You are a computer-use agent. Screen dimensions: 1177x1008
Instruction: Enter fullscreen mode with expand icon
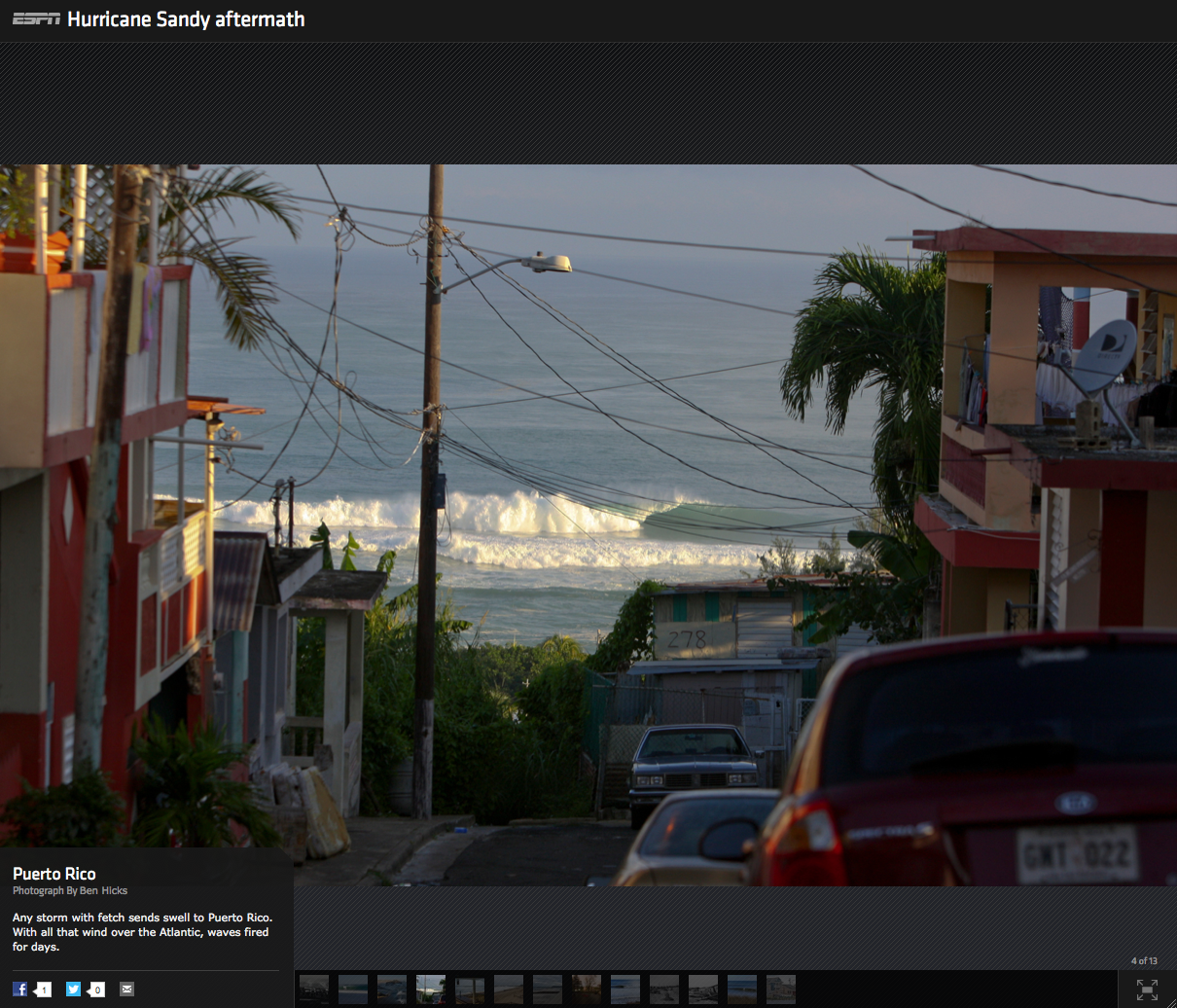tap(1147, 990)
